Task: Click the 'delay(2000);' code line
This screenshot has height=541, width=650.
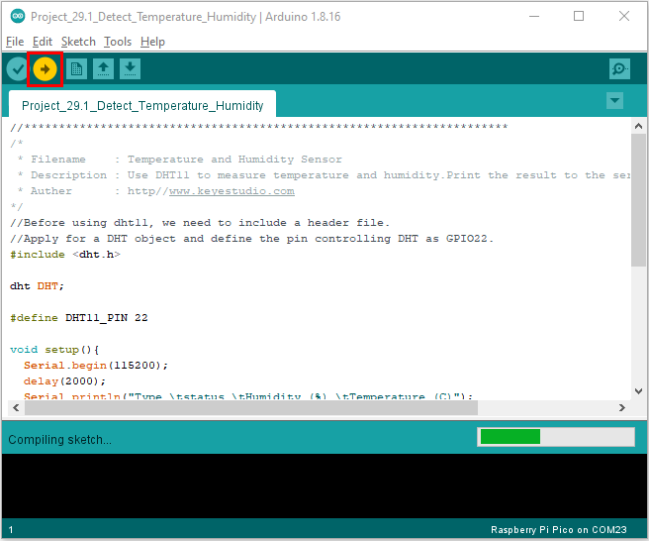Action: [x=65, y=381]
